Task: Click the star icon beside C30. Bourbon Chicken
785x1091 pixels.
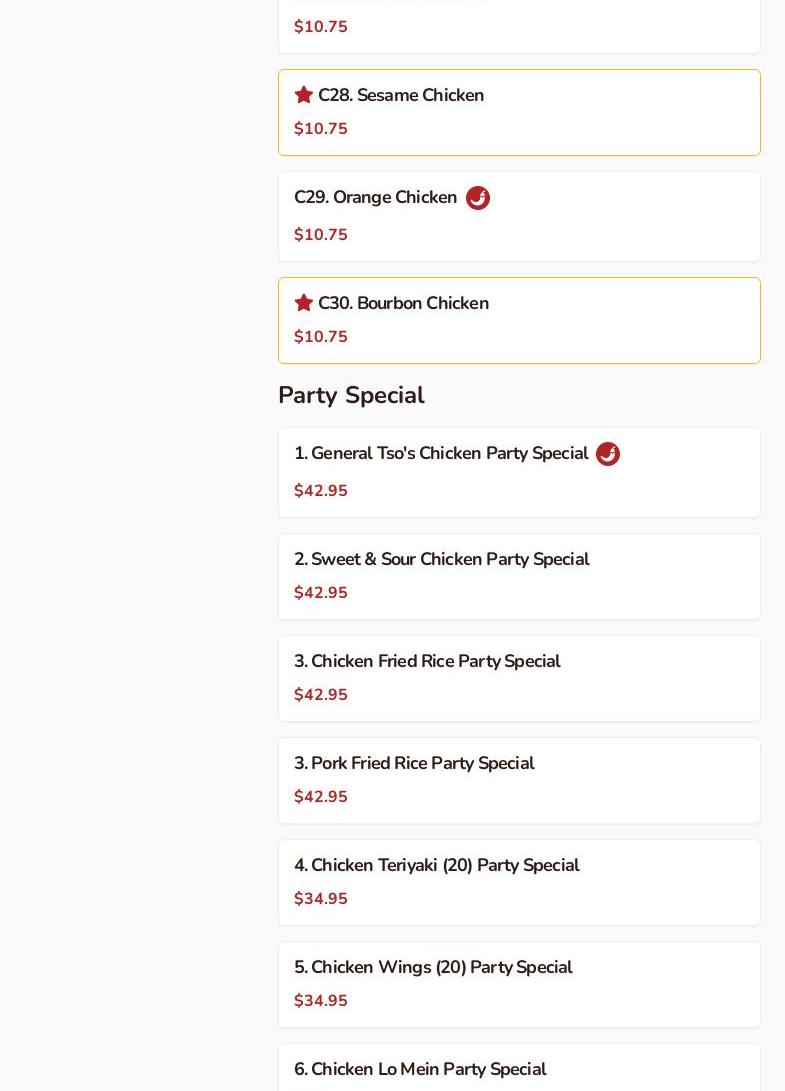Action: (304, 303)
